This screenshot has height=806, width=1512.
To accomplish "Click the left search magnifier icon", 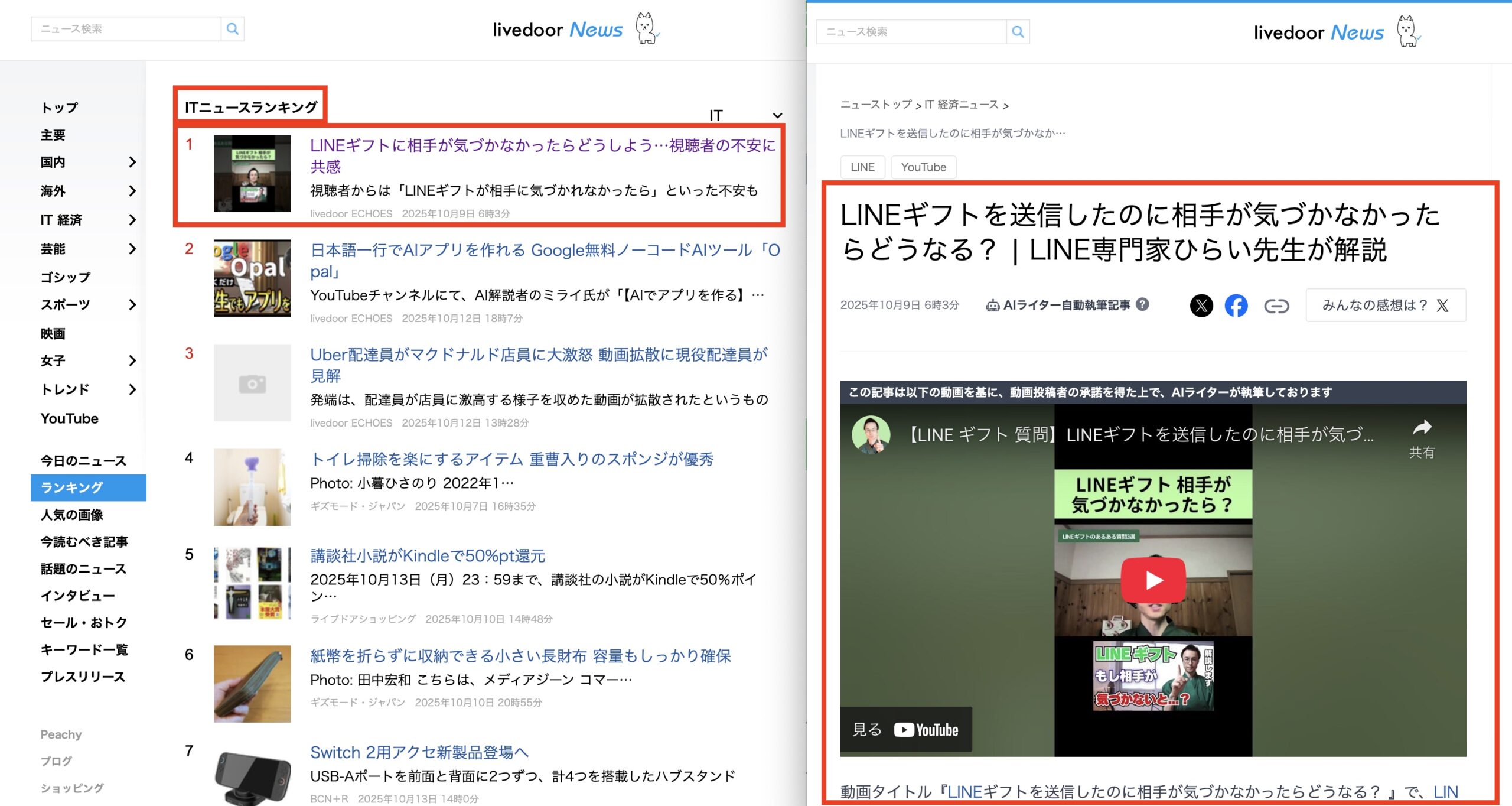I will pos(233,29).
